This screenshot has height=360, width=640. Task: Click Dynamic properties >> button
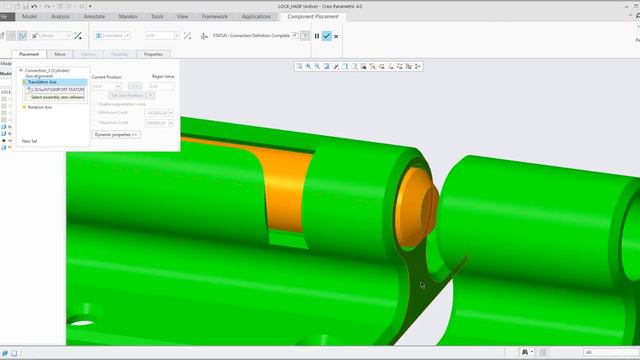tap(116, 134)
